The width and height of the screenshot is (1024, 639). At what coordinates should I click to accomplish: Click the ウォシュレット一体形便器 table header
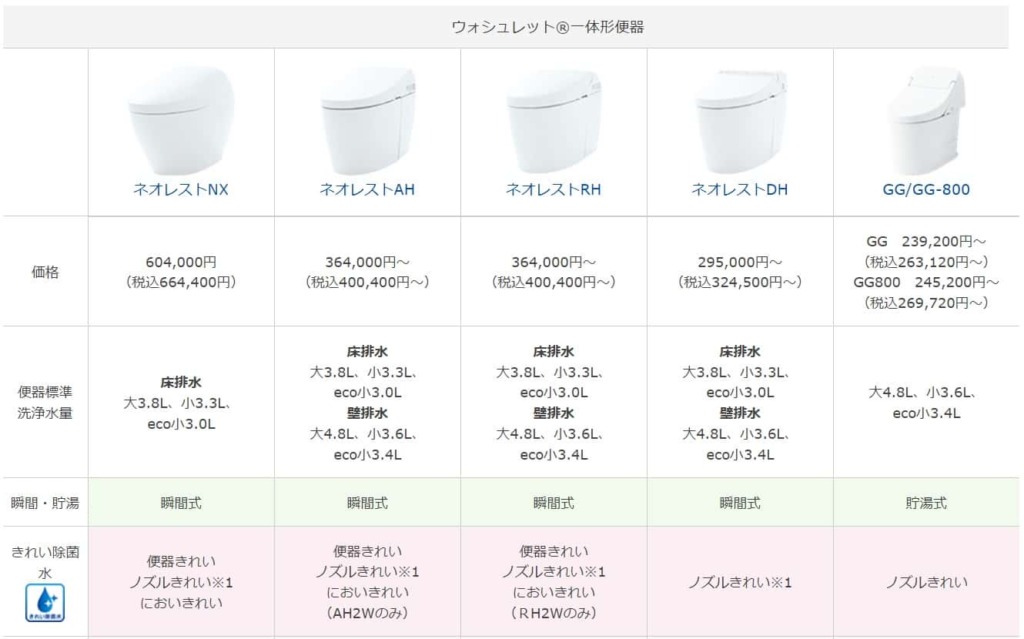547,27
